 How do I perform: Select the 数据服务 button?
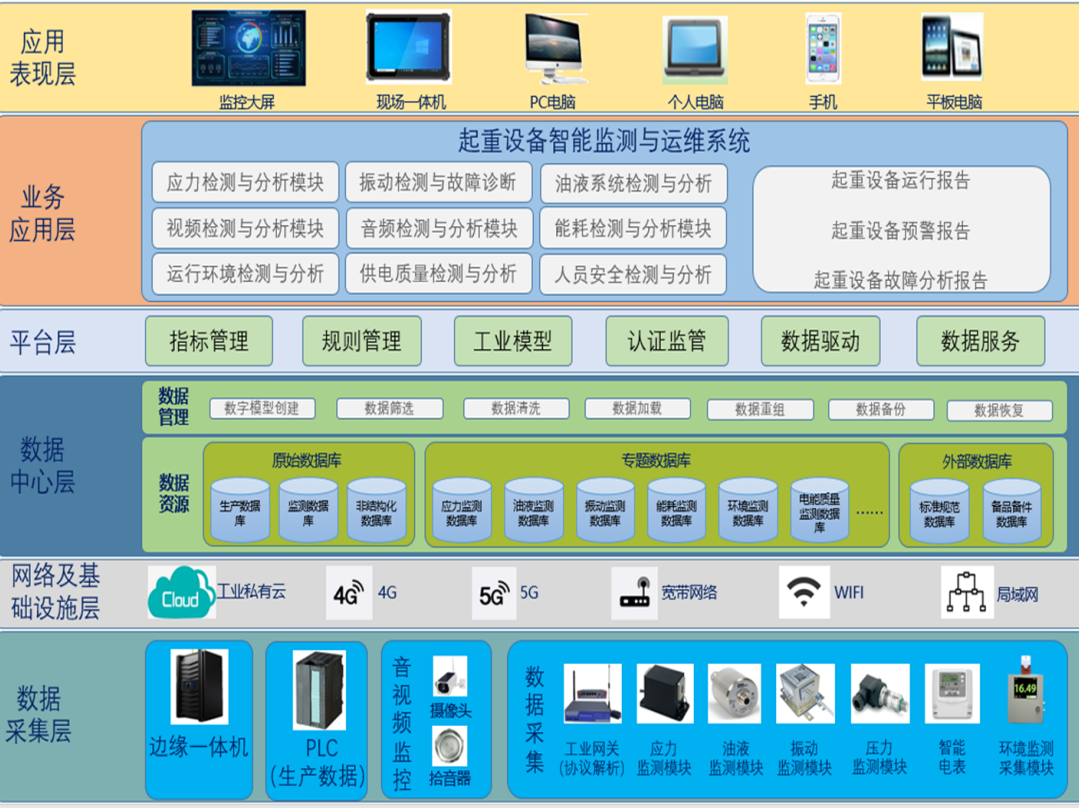[980, 342]
